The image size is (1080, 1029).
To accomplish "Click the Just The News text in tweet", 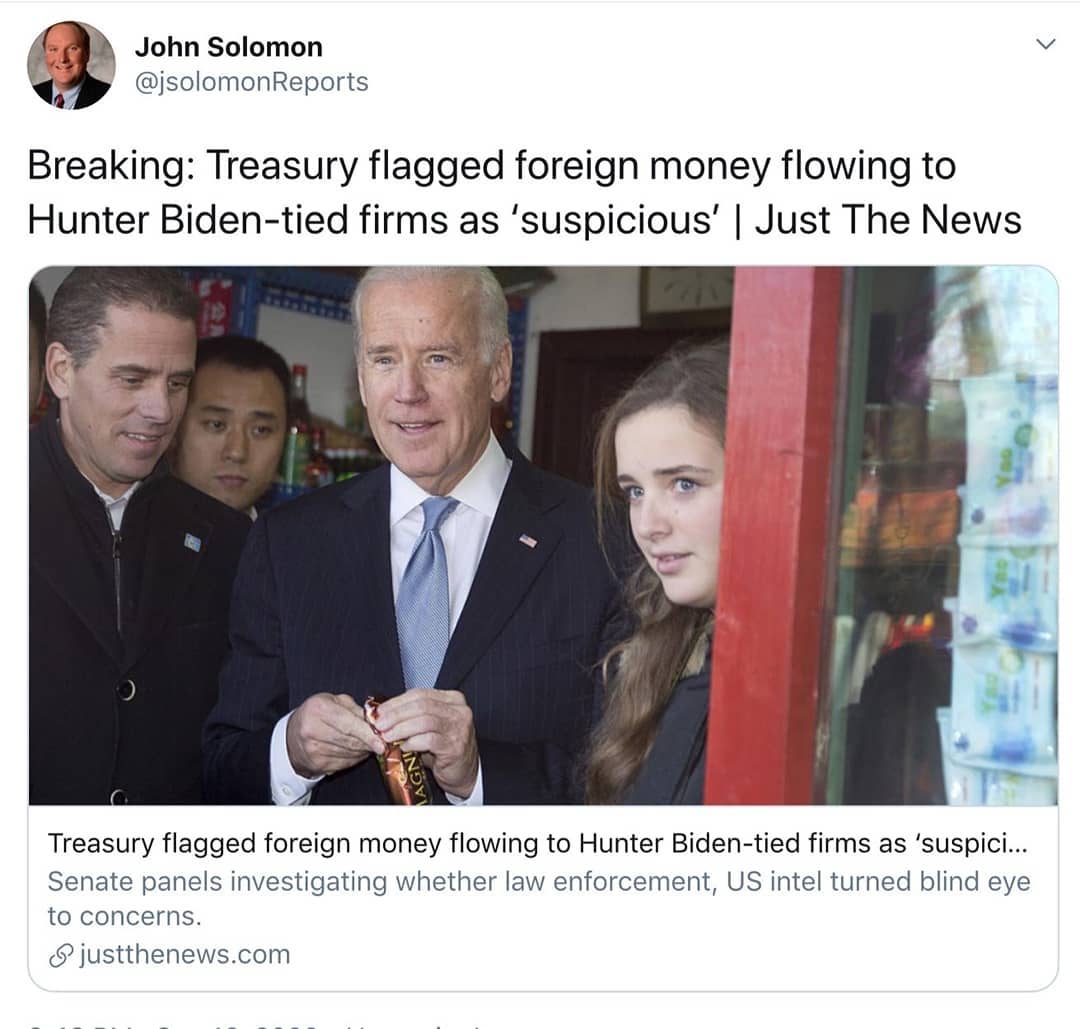I will tap(888, 220).
